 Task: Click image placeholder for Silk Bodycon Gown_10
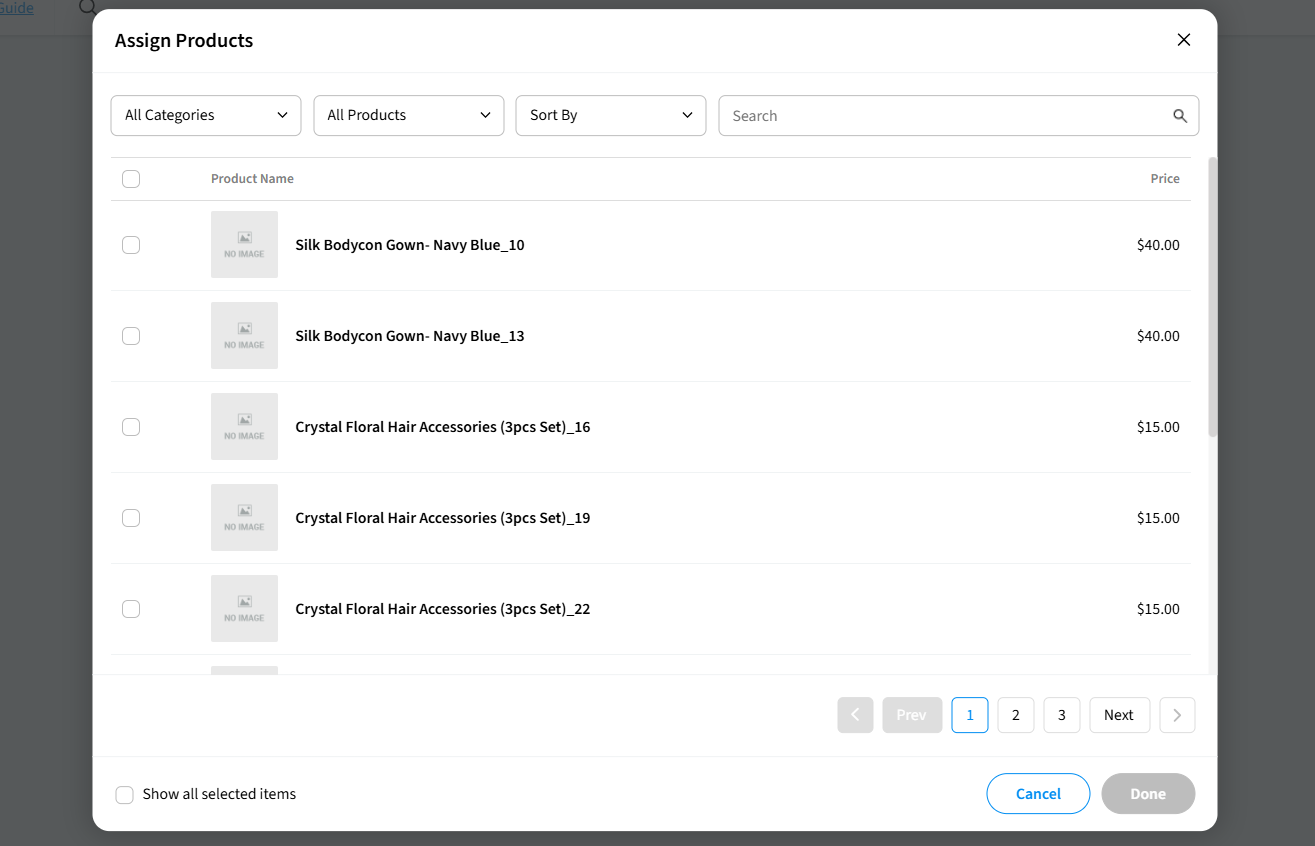(244, 245)
